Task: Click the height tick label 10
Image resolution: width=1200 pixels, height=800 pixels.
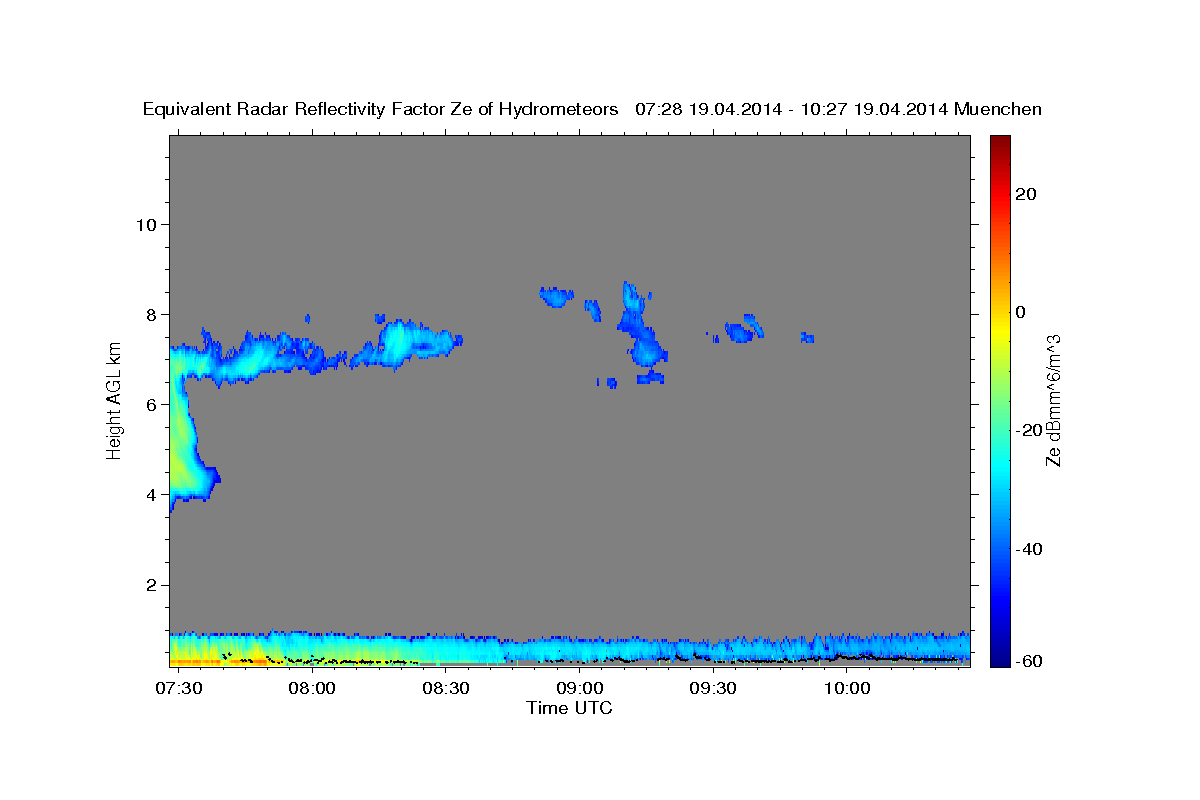Action: tap(146, 224)
